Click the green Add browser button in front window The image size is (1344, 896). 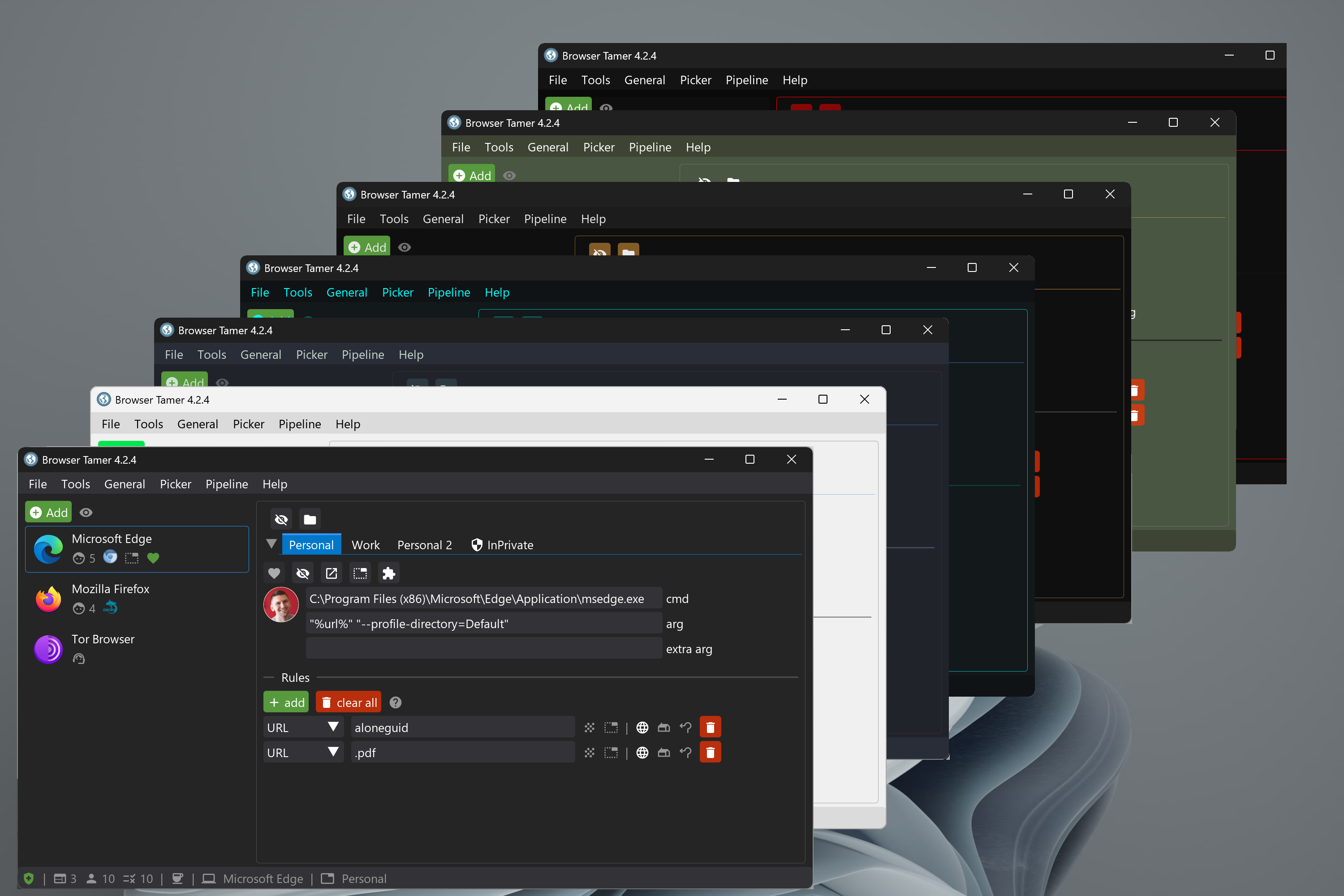(48, 512)
